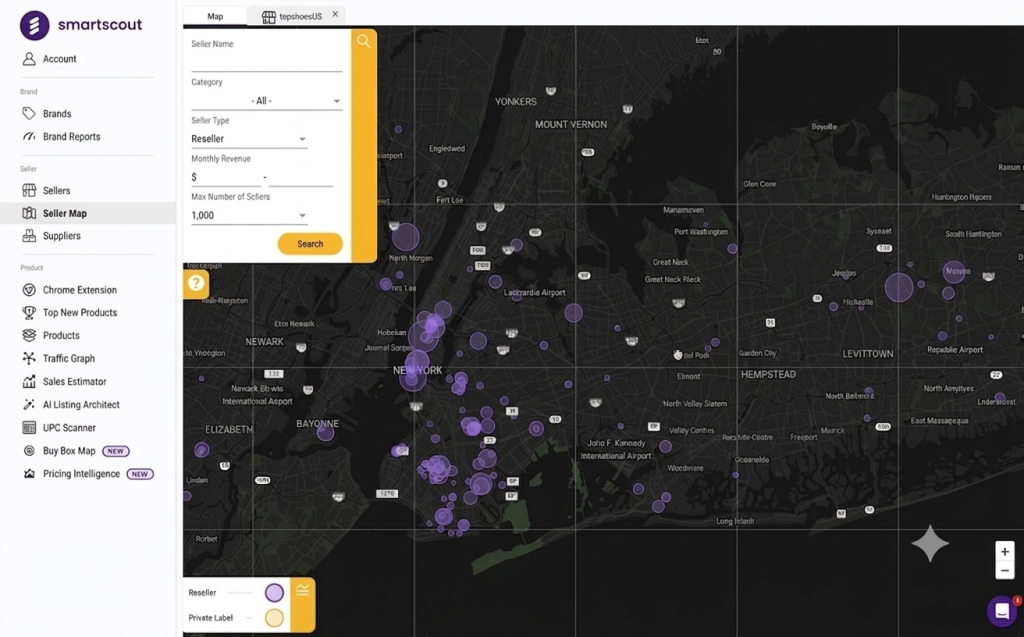
Task: Click the Private Label yellow legend swatch
Action: pos(274,617)
